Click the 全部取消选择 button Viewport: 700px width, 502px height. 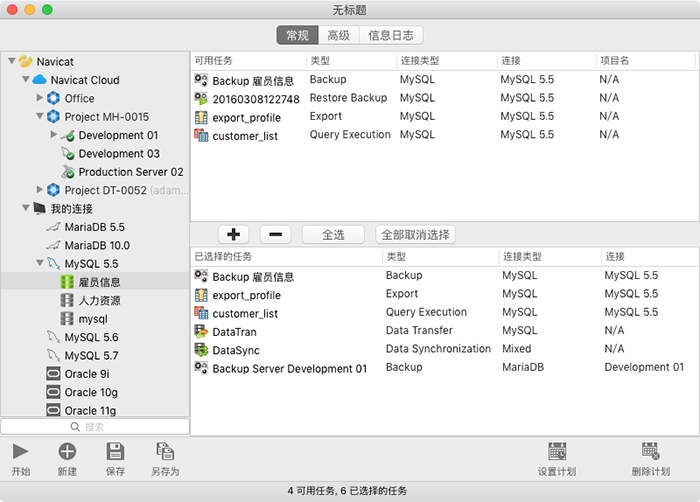pyautogui.click(x=415, y=234)
